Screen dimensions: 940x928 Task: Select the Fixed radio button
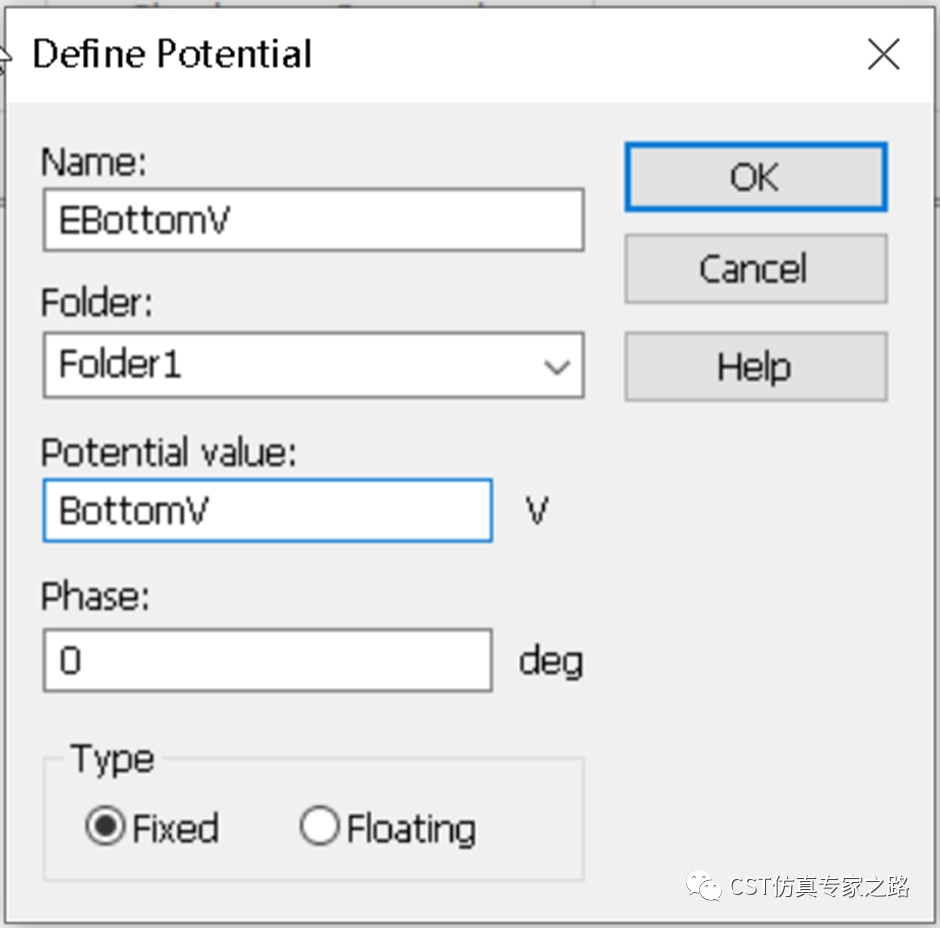tap(105, 825)
